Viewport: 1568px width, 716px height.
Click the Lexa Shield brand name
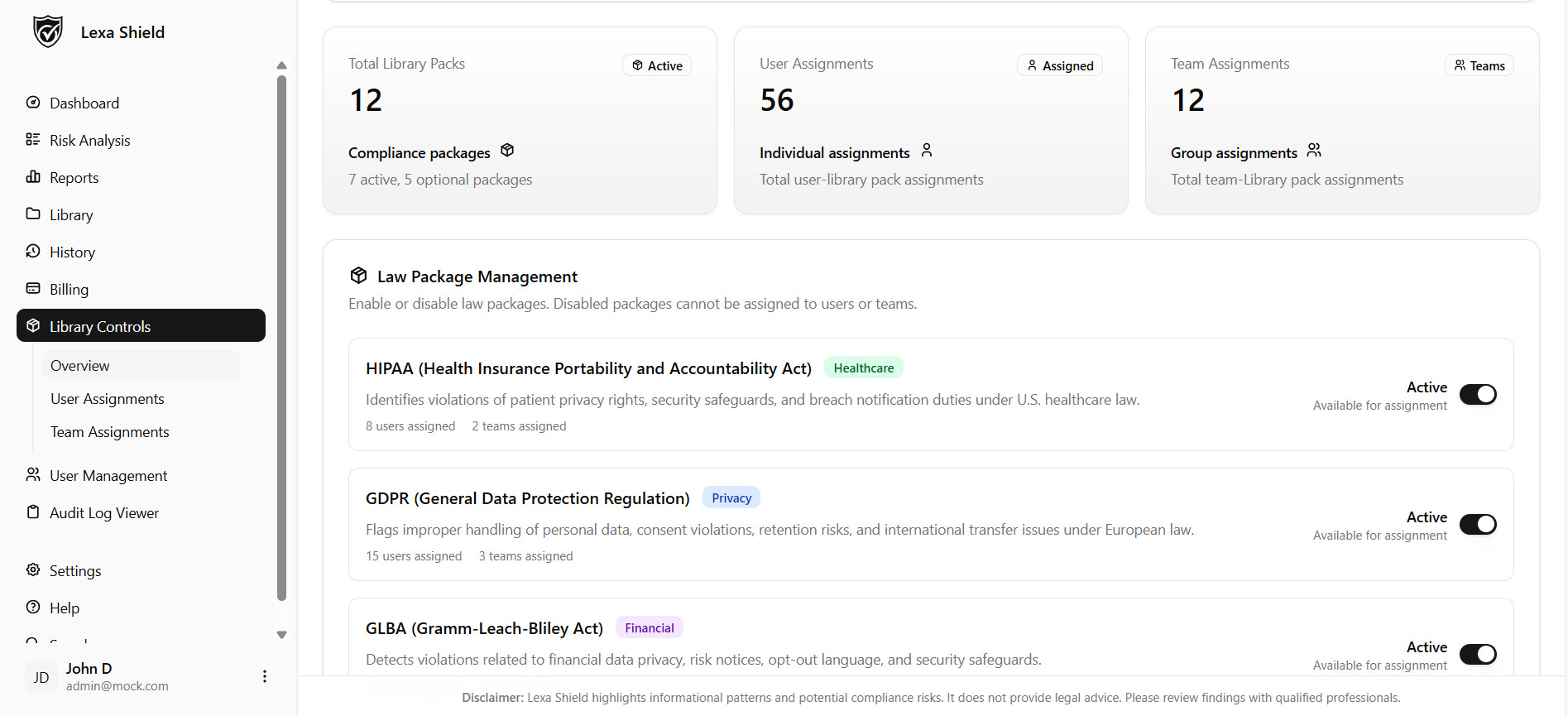tap(122, 32)
